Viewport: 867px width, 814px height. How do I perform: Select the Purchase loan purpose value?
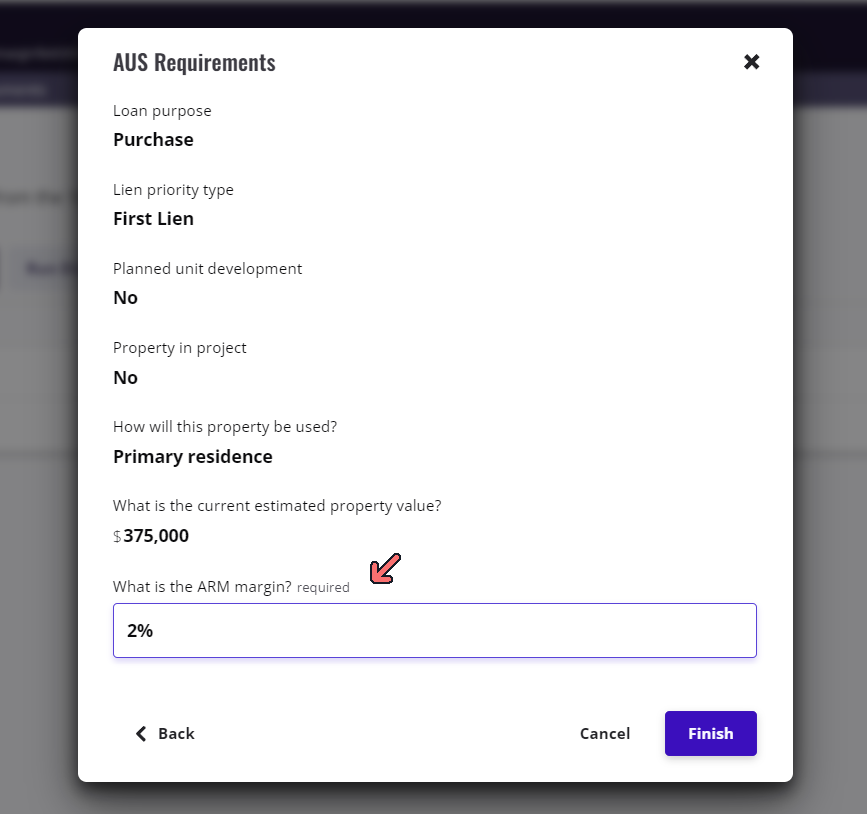click(153, 139)
